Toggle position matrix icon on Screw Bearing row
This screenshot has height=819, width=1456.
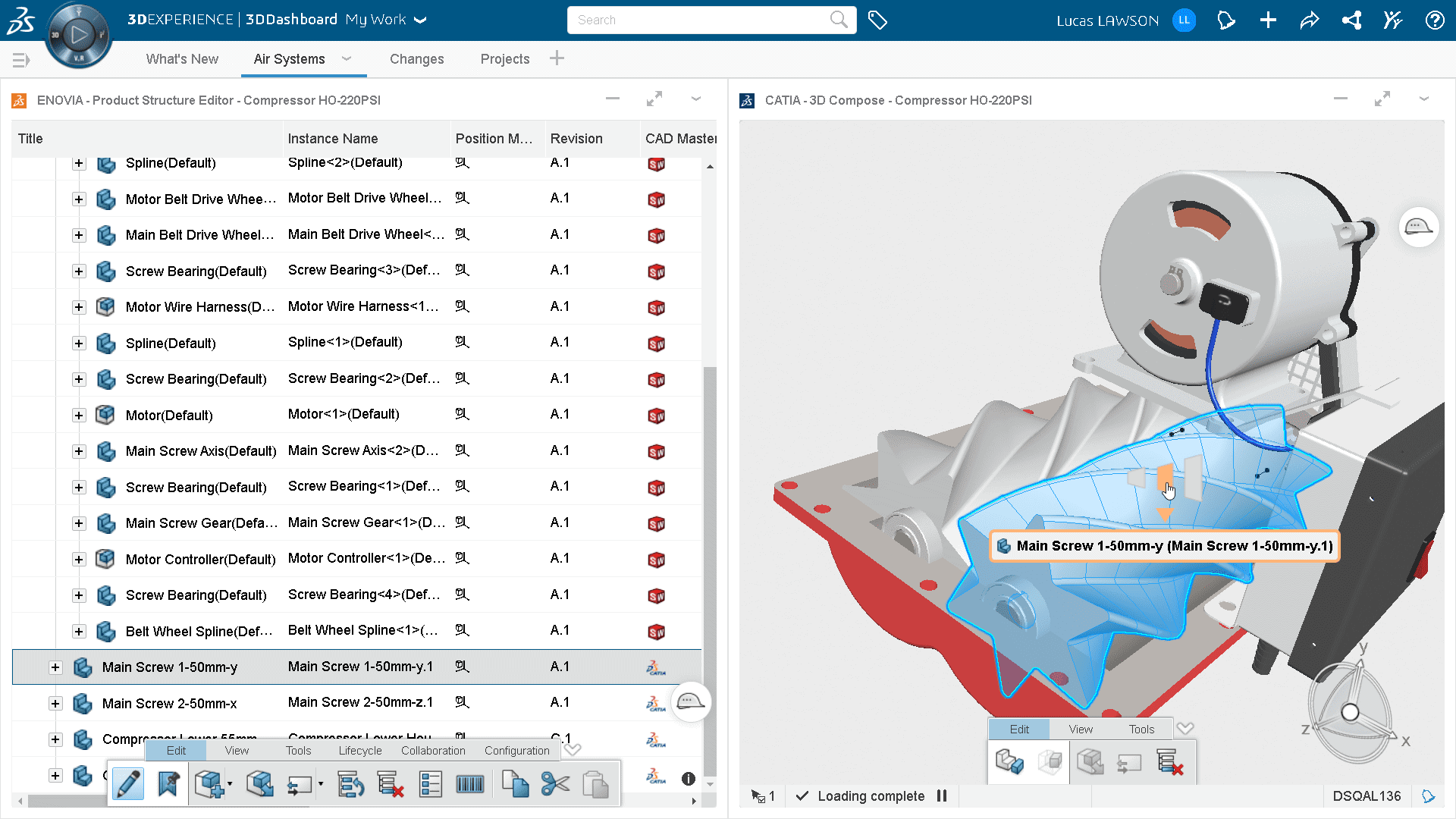[461, 271]
